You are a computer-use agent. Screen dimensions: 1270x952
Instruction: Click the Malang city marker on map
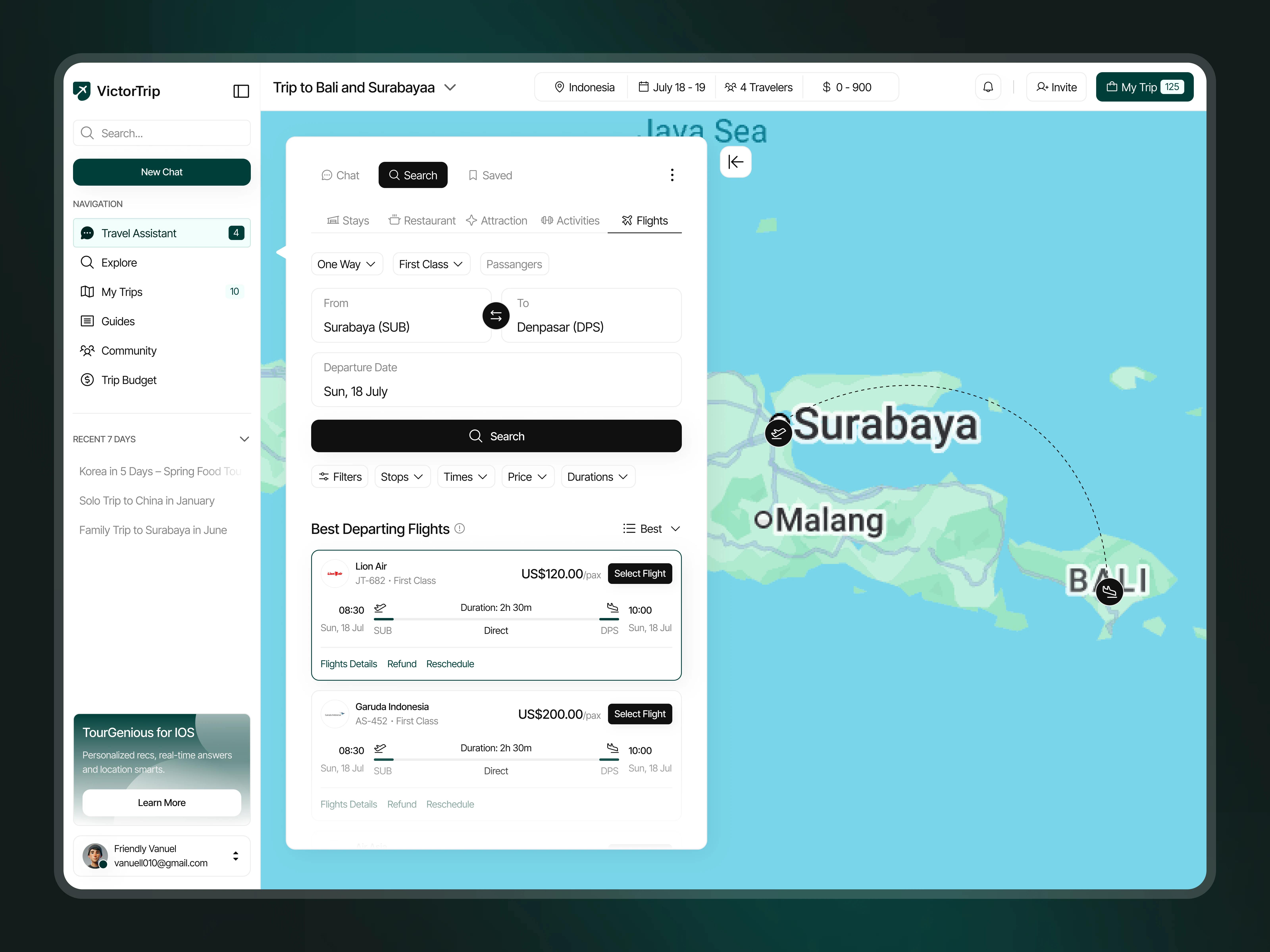(763, 520)
